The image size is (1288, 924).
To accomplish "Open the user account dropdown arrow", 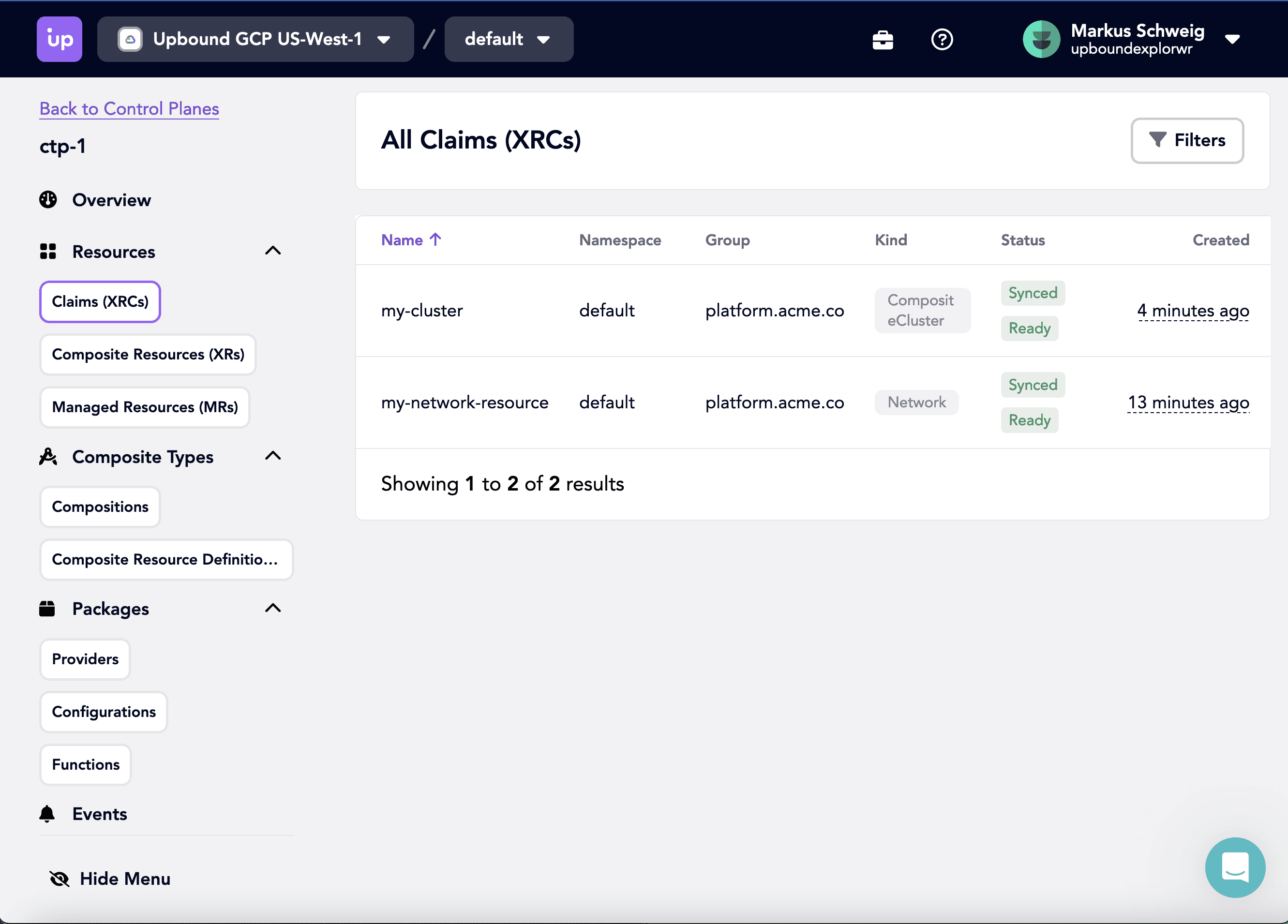I will coord(1232,39).
